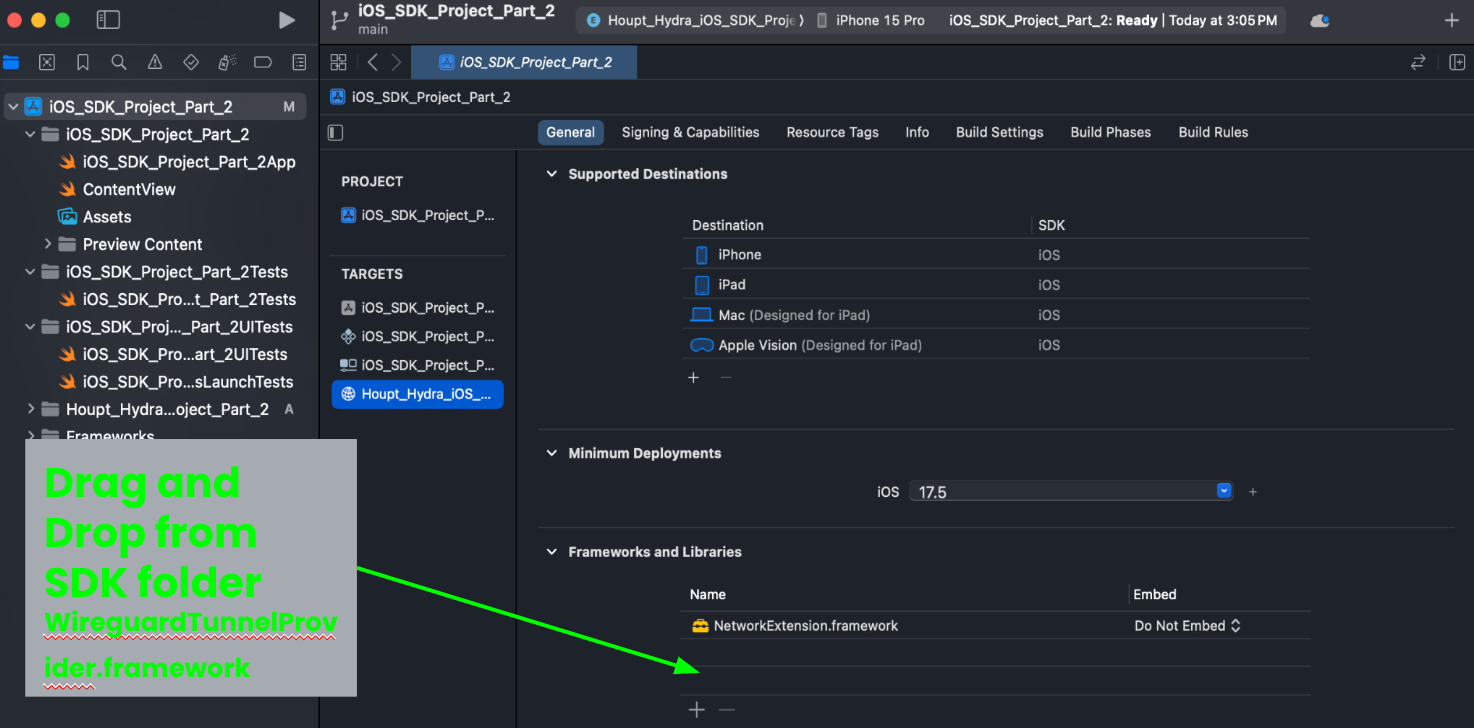This screenshot has width=1474, height=728.
Task: Open the Test navigator diamond icon
Action: click(191, 62)
